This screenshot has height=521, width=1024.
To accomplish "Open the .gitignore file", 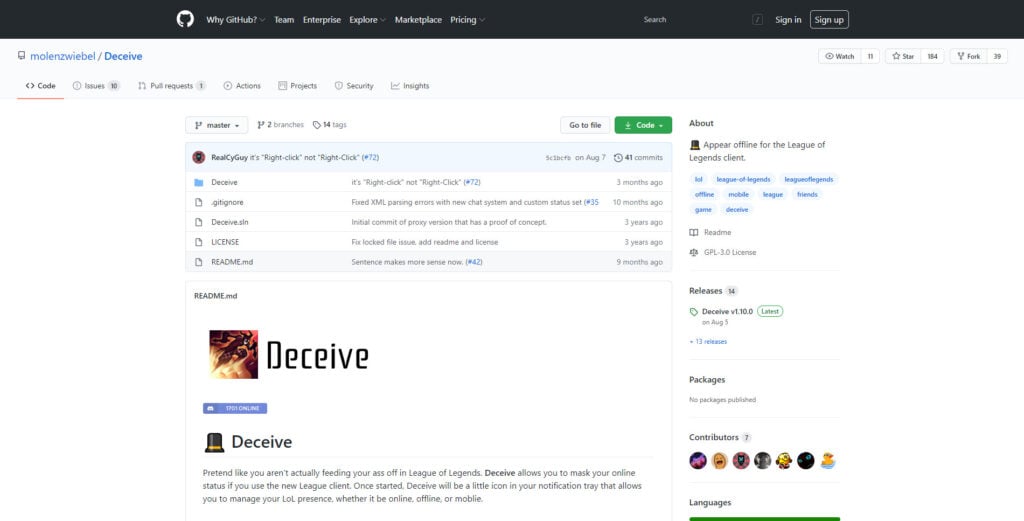I will (x=227, y=202).
